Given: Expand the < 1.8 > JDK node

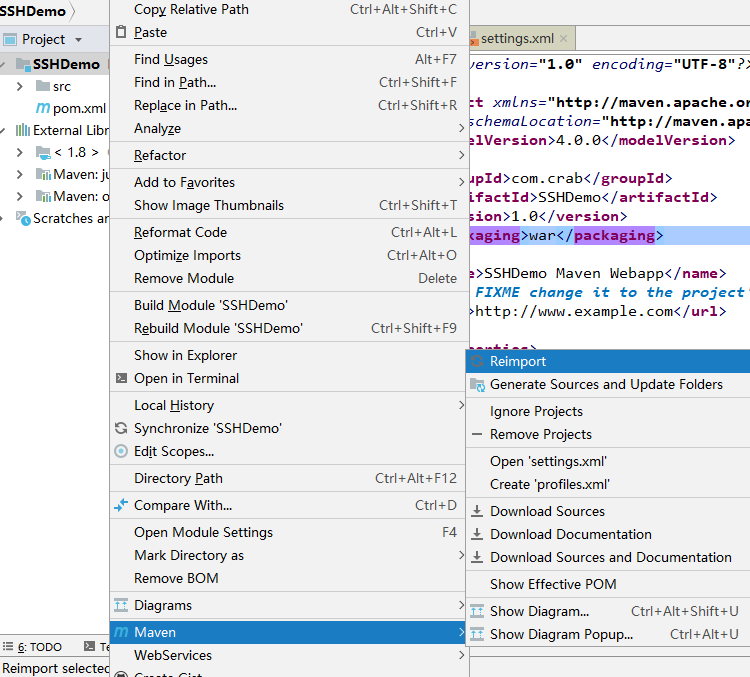Looking at the screenshot, I should point(19,152).
